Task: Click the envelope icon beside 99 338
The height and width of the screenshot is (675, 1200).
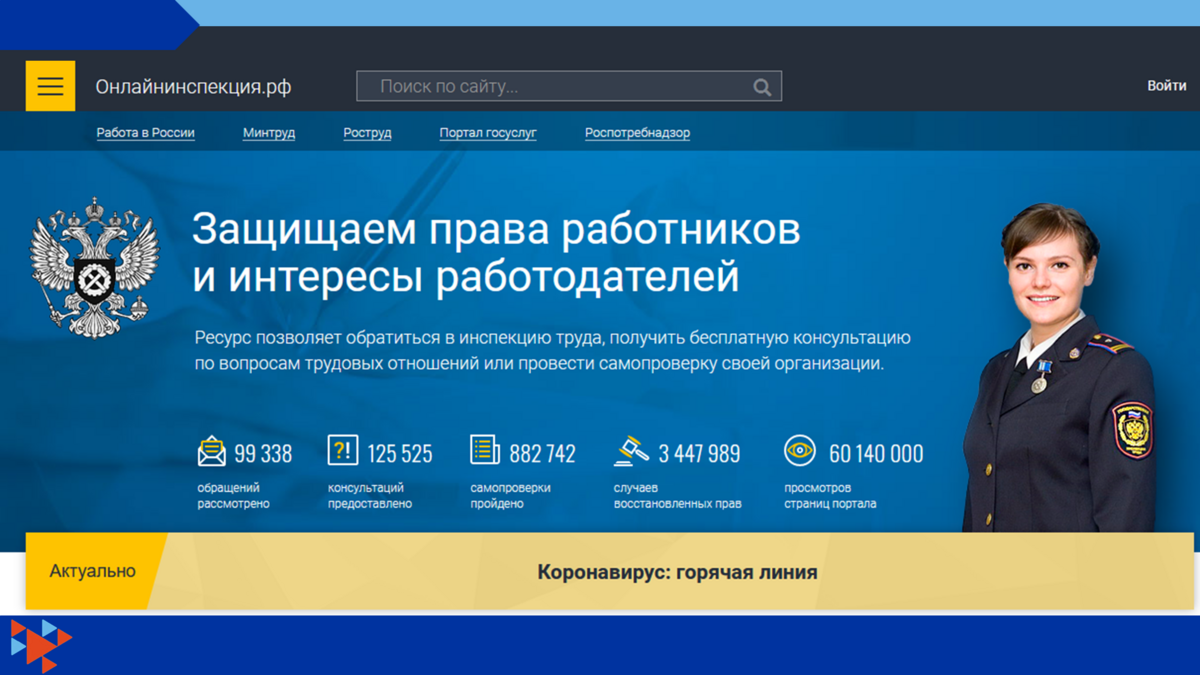Action: pos(212,452)
